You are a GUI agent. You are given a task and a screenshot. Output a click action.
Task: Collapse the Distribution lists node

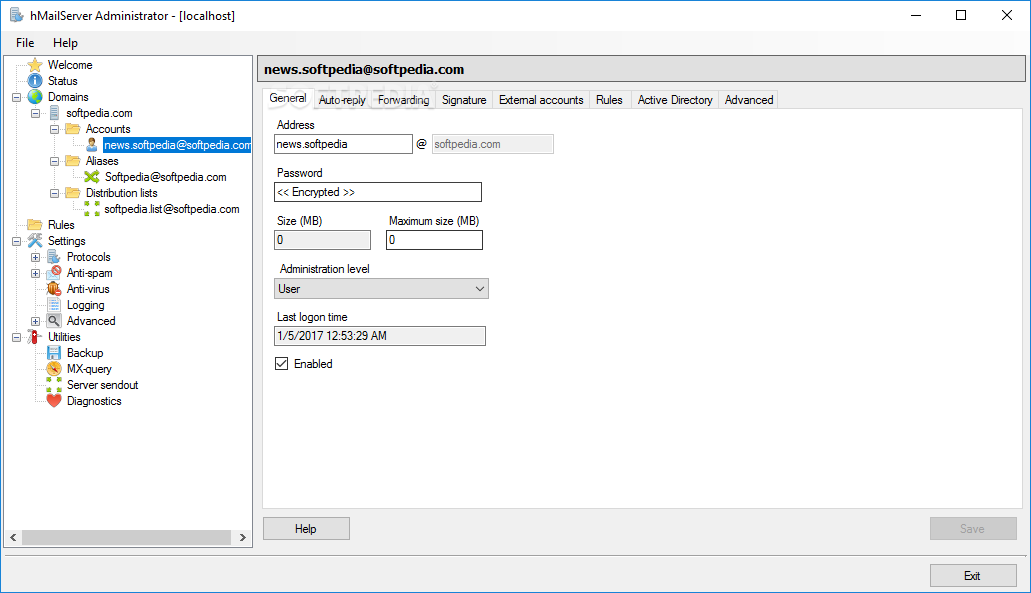click(55, 193)
